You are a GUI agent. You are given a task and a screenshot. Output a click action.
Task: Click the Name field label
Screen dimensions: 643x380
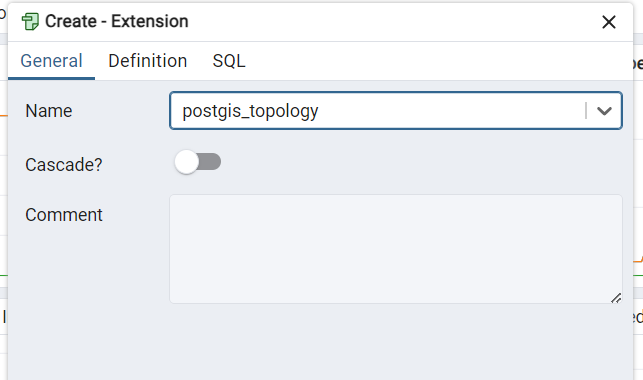click(49, 111)
